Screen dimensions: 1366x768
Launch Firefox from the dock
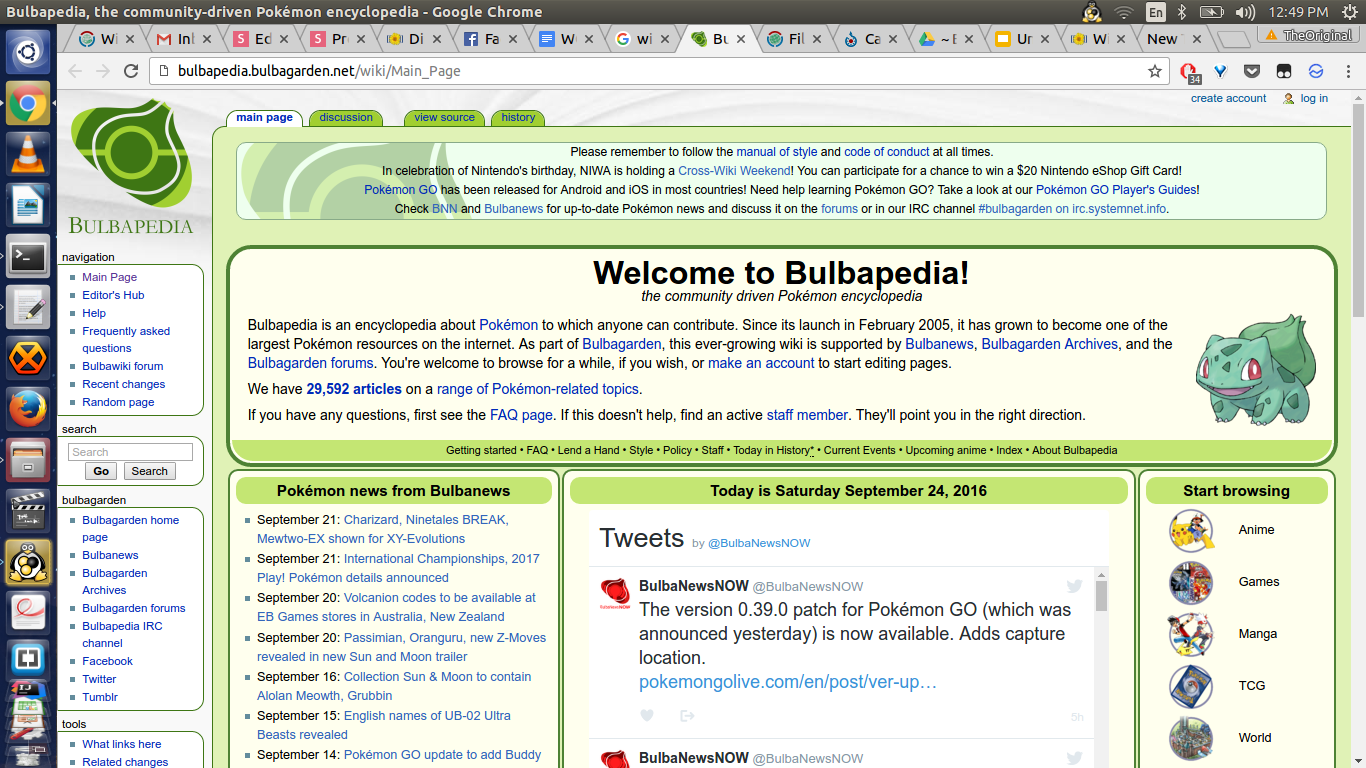(x=28, y=411)
